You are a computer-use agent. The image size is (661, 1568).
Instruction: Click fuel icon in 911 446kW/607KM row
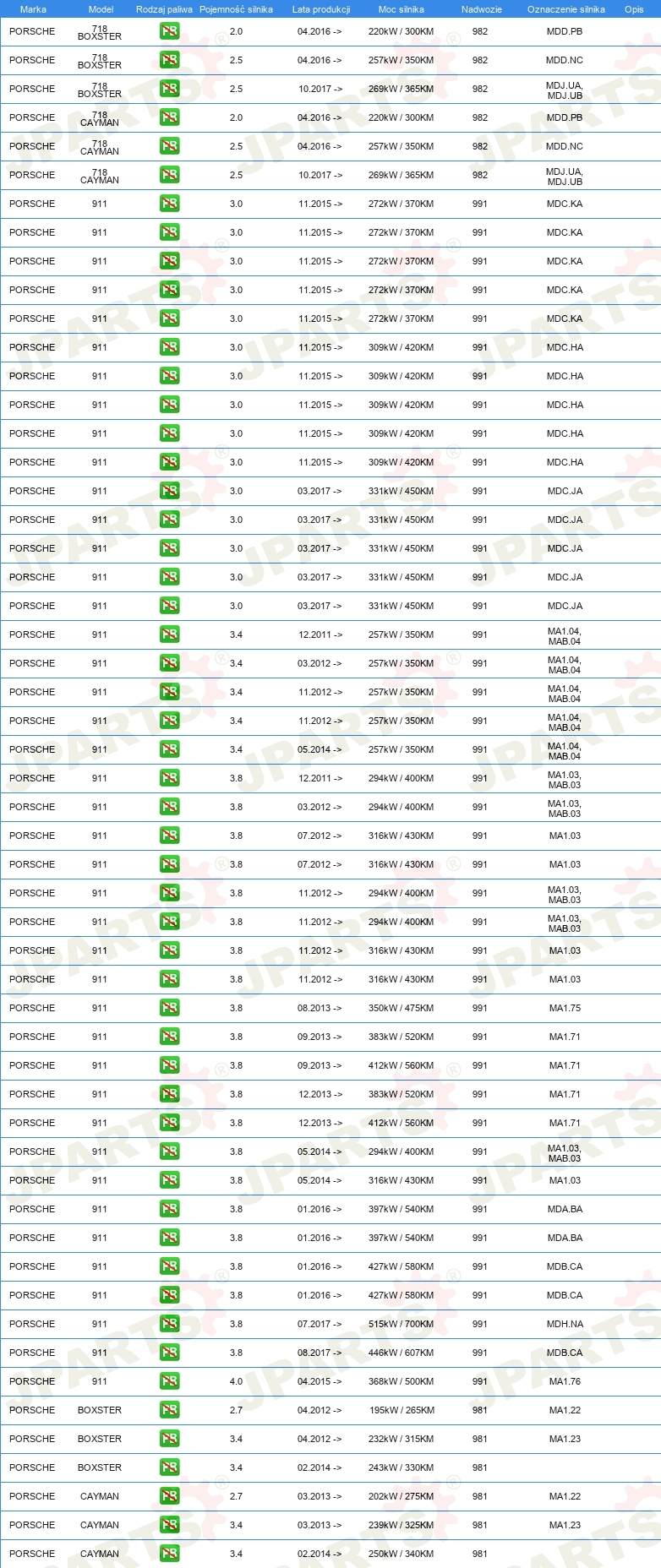pos(169,1353)
